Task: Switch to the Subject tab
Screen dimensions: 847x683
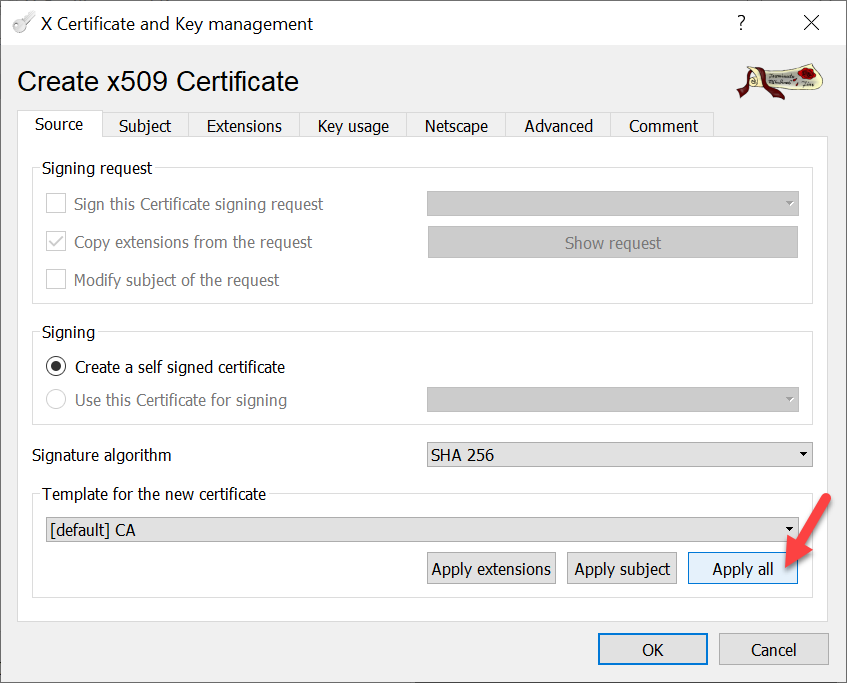Action: pos(145,126)
